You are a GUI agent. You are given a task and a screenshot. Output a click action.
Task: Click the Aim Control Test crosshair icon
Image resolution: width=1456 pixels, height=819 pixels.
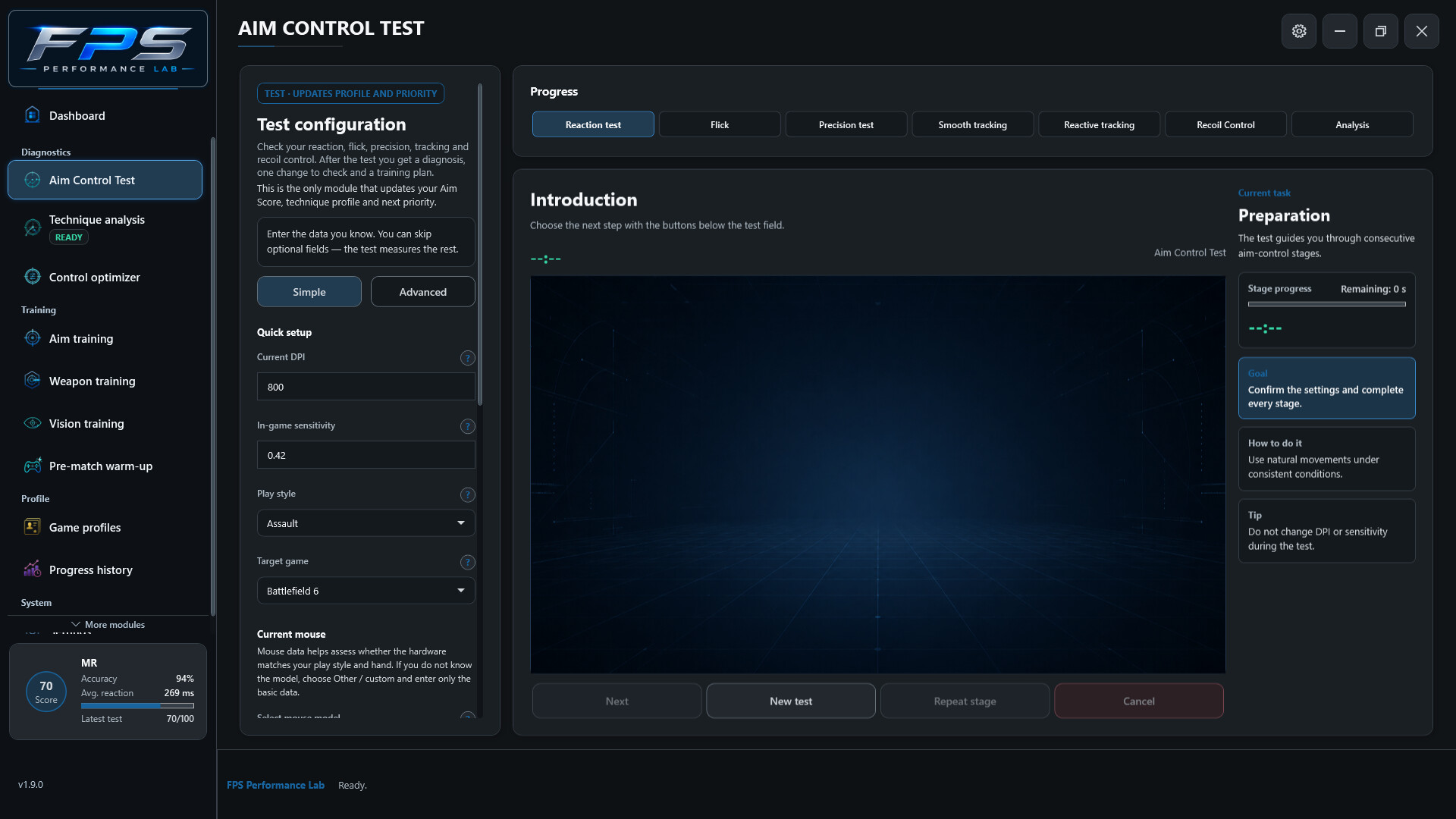[x=32, y=180]
